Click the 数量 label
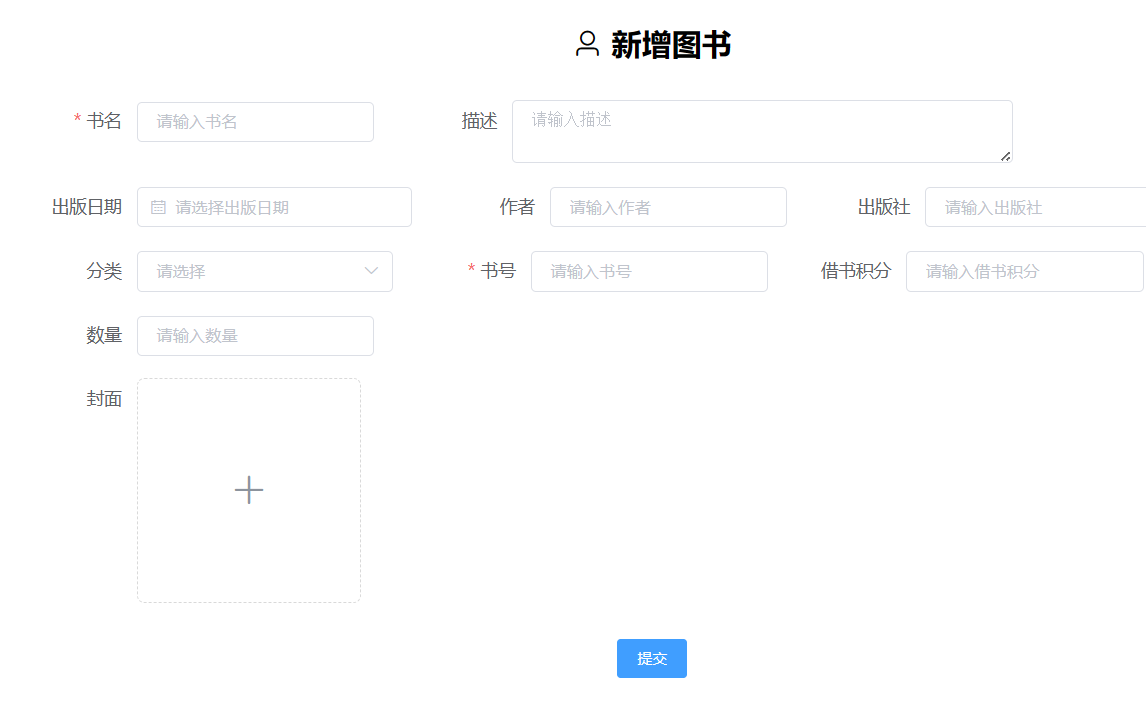The image size is (1146, 707). 104,336
